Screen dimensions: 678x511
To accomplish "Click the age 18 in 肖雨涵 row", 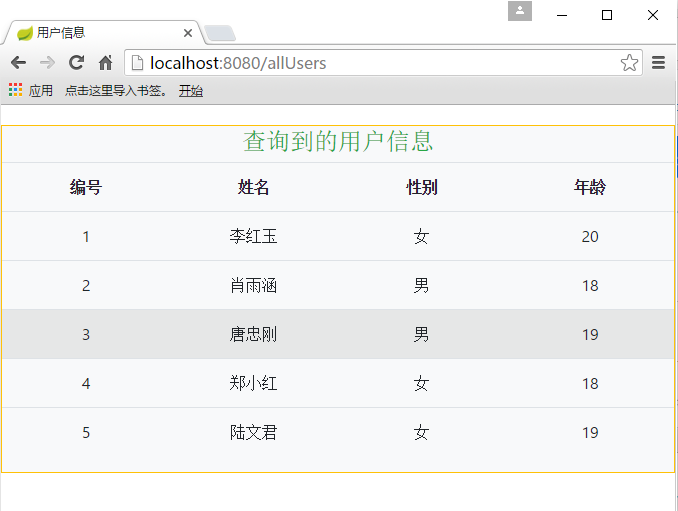I will (590, 286).
